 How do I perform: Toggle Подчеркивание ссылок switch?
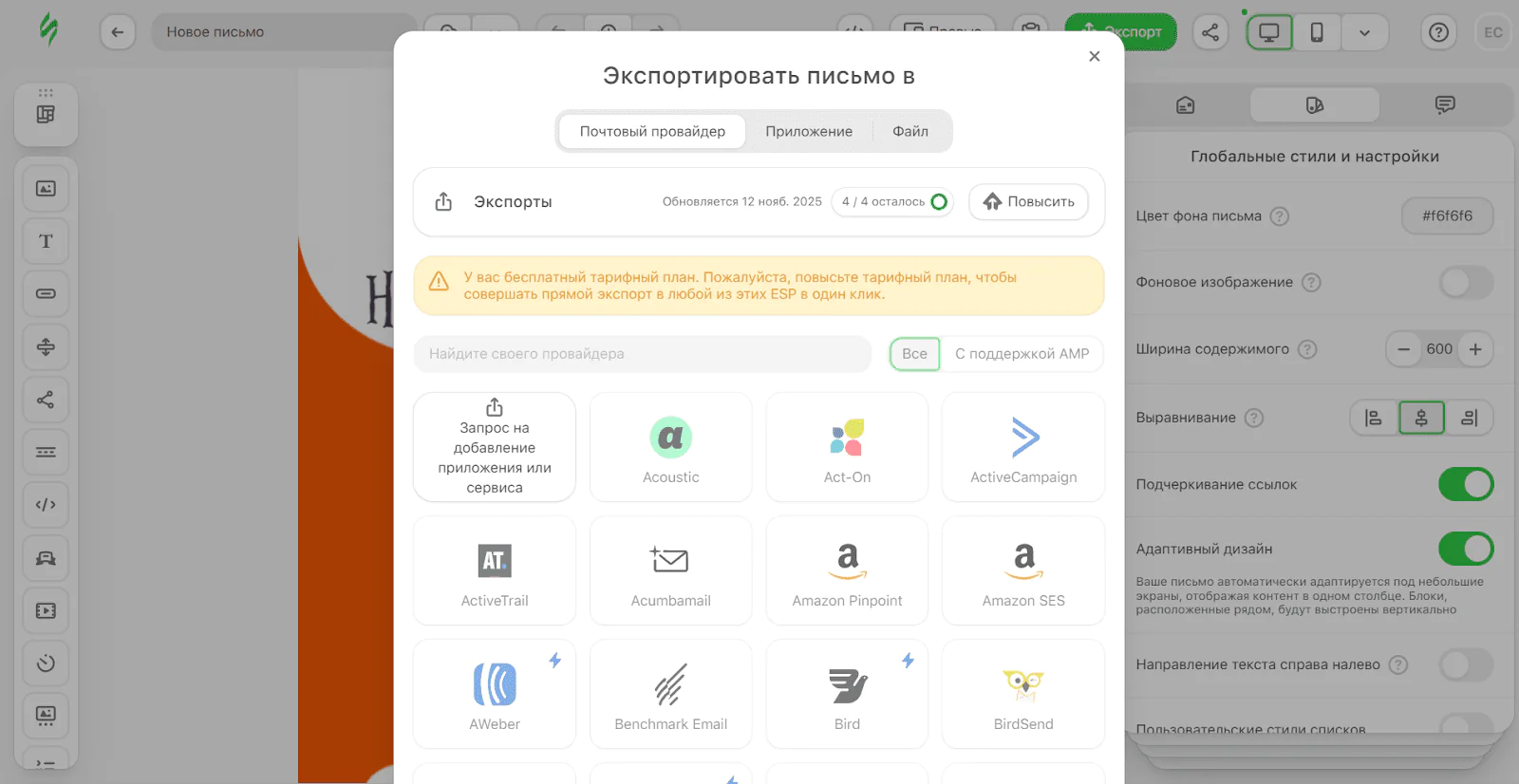(x=1466, y=484)
